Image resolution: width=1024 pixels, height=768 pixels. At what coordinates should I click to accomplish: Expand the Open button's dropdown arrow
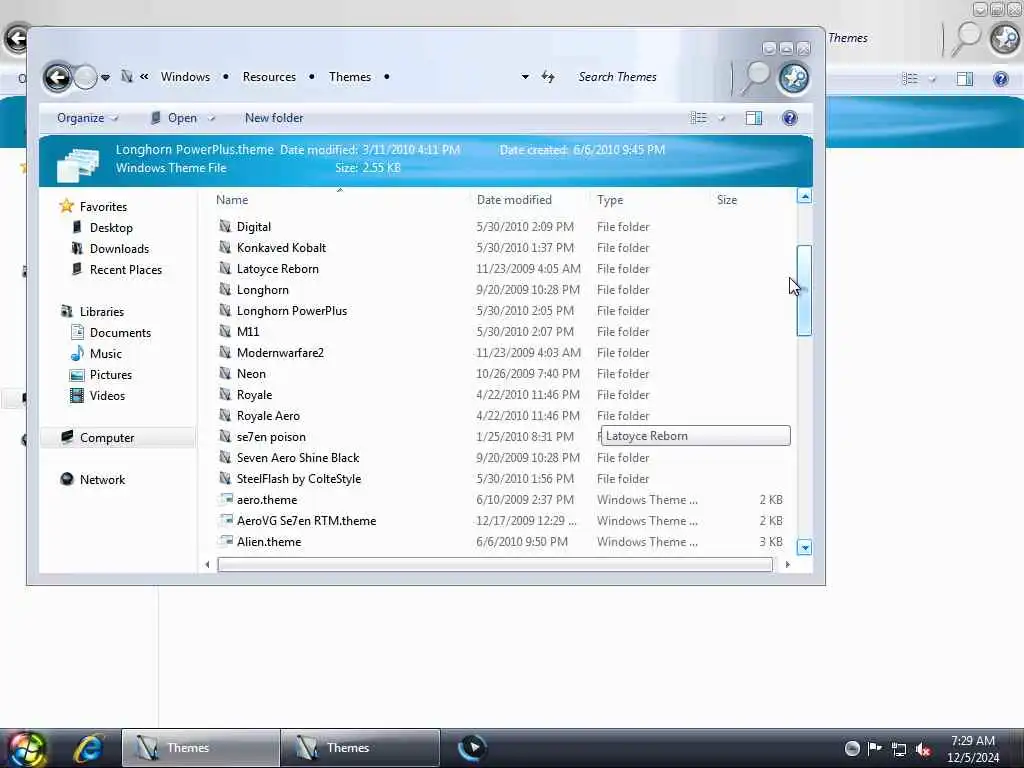[212, 119]
